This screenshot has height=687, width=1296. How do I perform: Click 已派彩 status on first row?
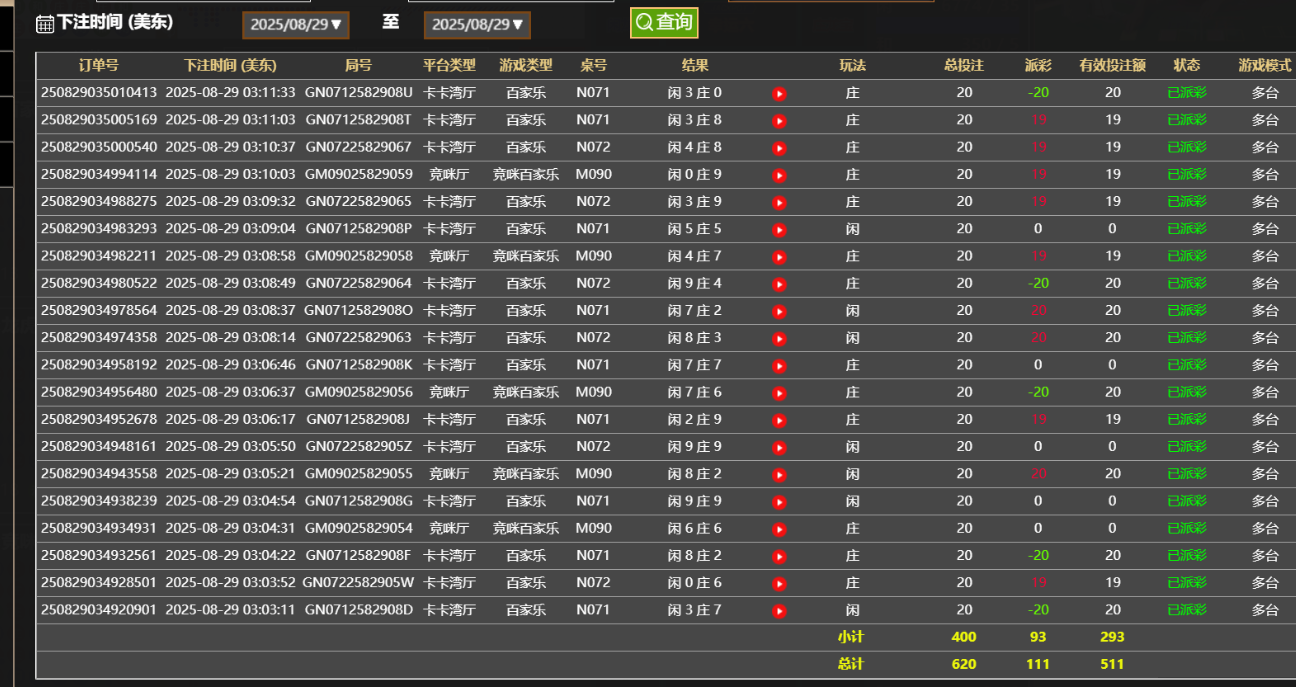[x=1186, y=92]
